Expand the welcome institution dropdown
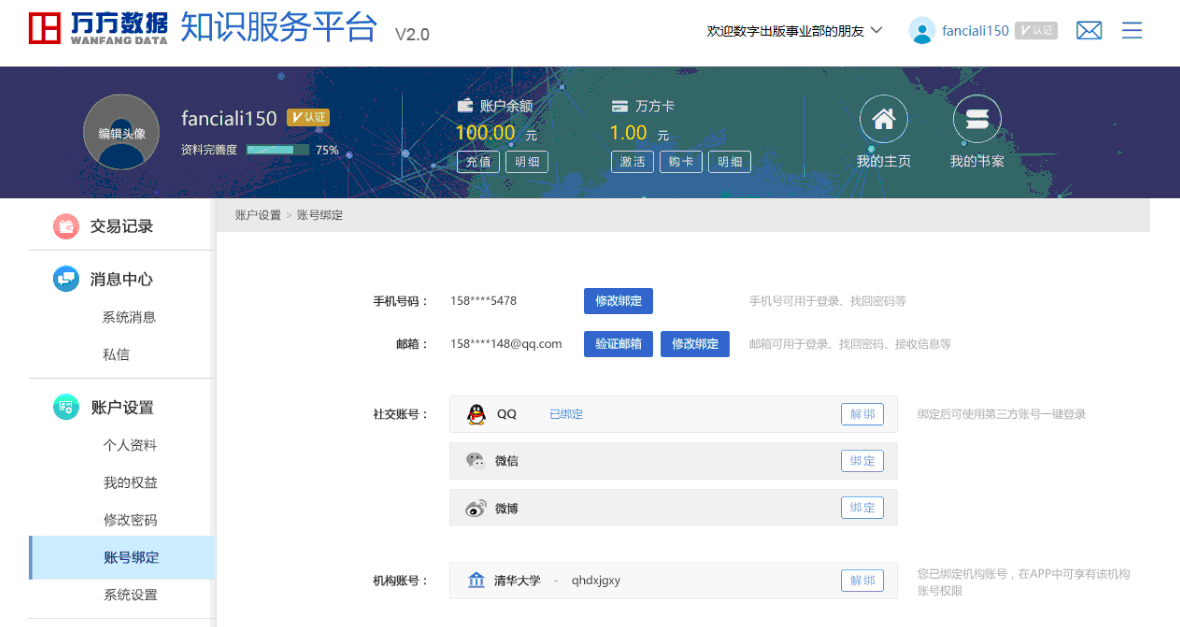This screenshot has height=627, width=1180. 794,31
